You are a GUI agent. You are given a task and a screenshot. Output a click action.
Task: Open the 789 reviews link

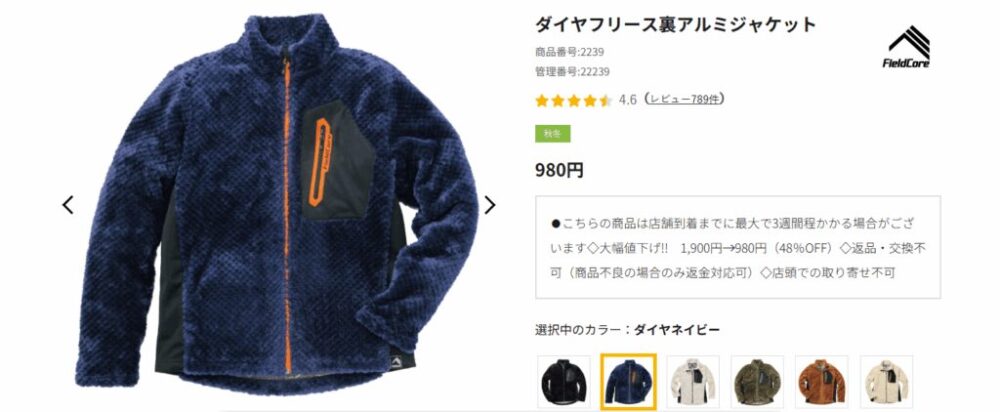pyautogui.click(x=684, y=99)
